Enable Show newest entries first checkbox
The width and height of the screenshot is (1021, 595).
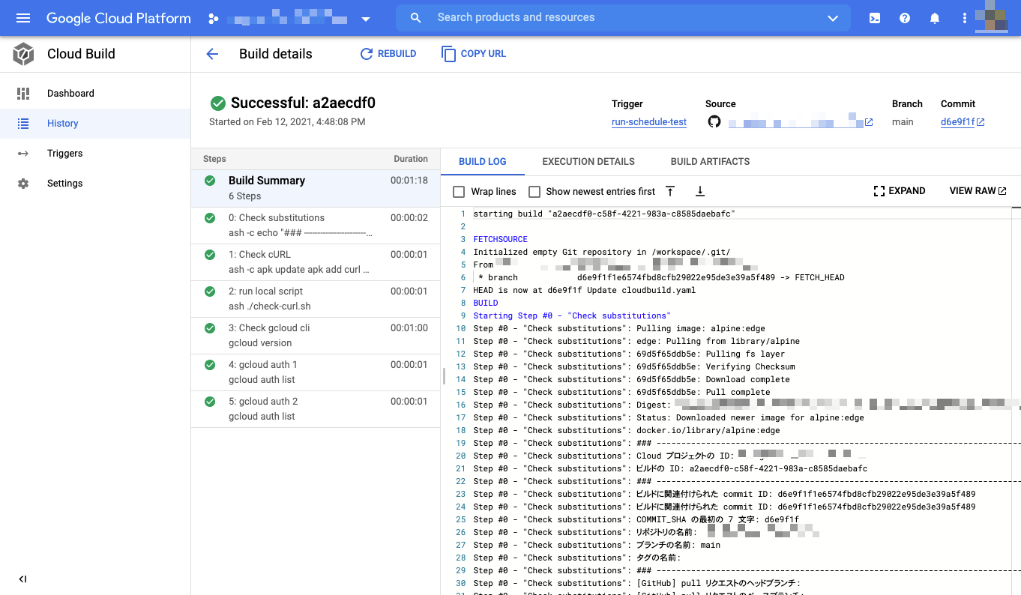535,191
